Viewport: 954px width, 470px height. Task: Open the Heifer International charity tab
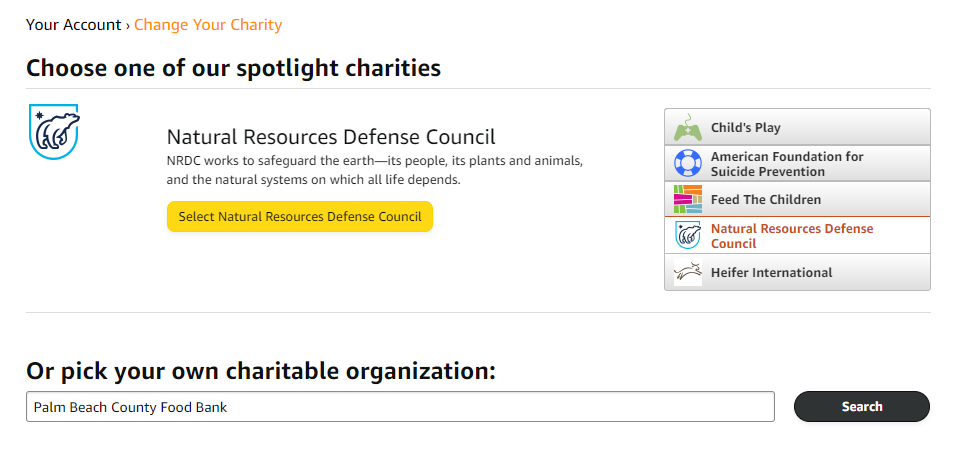[x=797, y=273]
